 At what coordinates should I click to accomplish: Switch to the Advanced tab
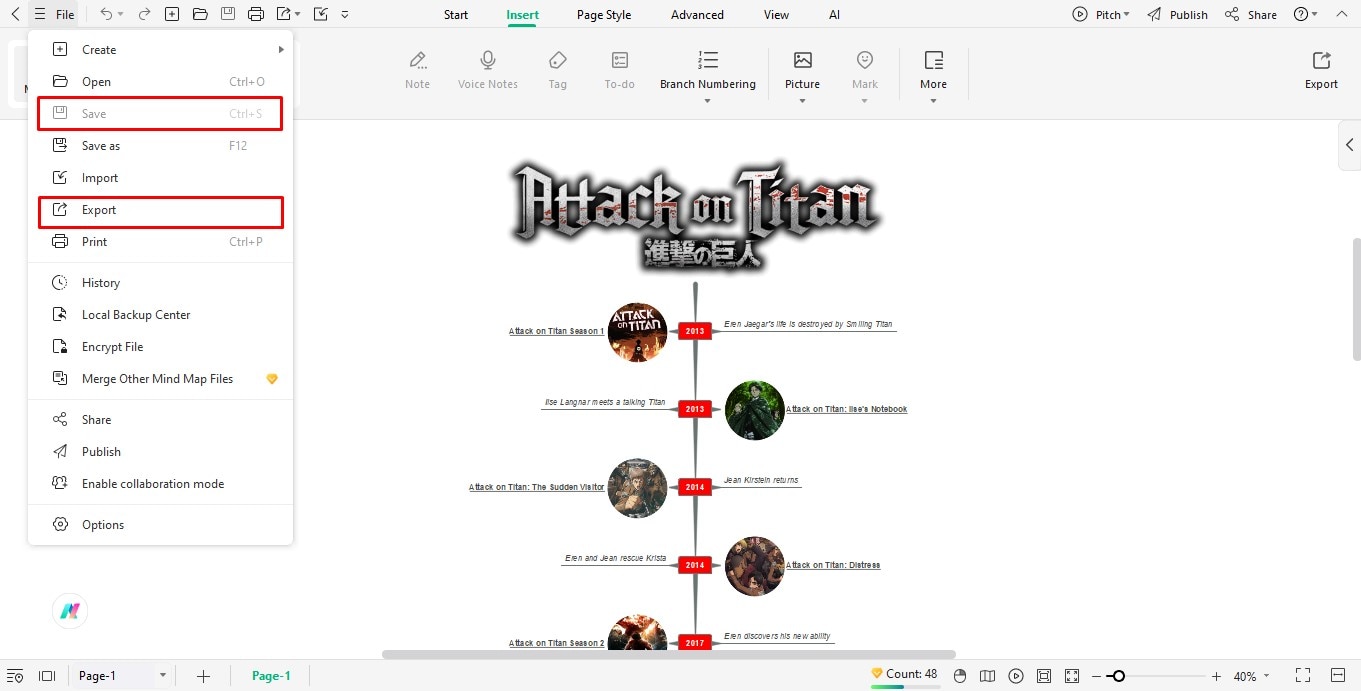click(x=697, y=15)
